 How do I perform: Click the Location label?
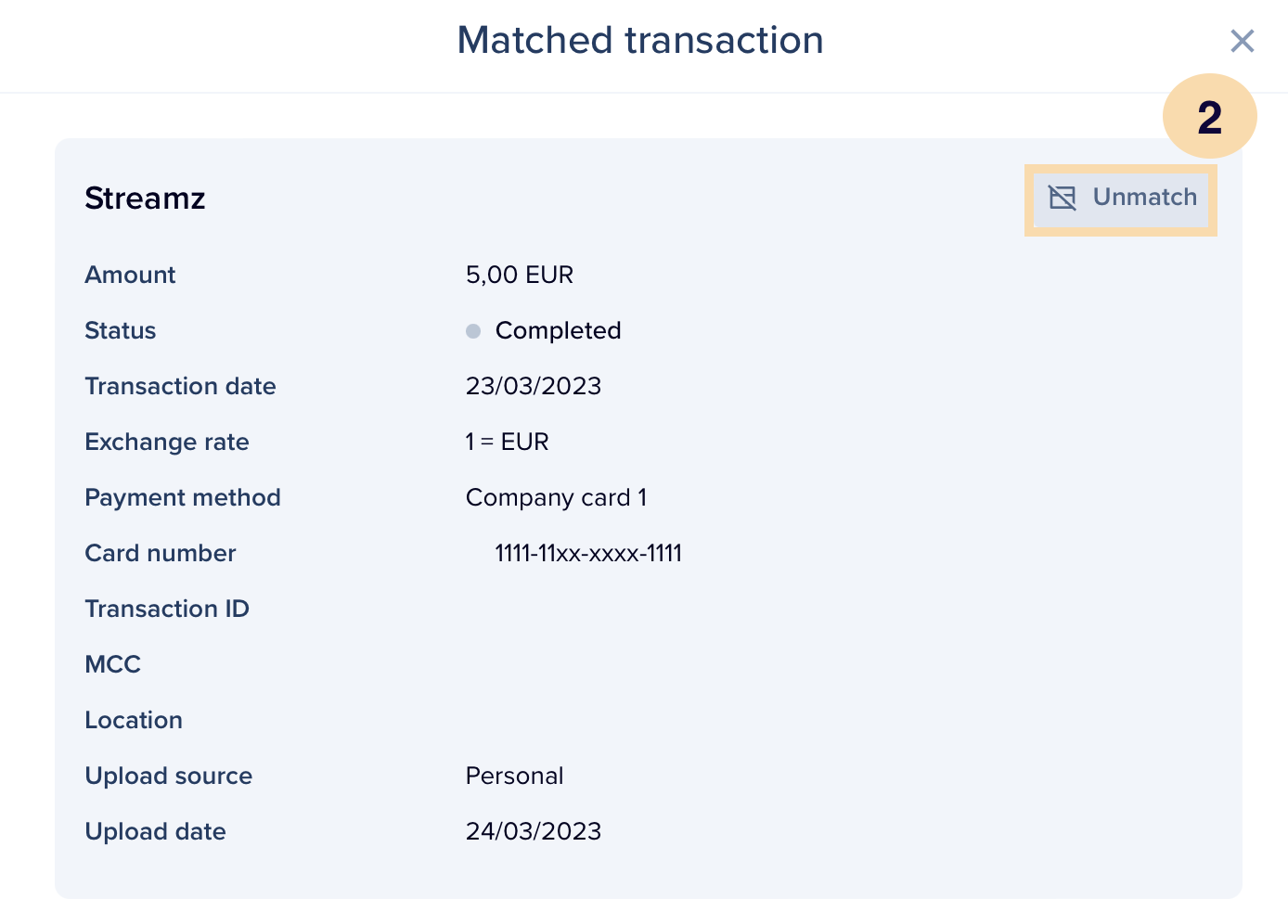(x=134, y=720)
